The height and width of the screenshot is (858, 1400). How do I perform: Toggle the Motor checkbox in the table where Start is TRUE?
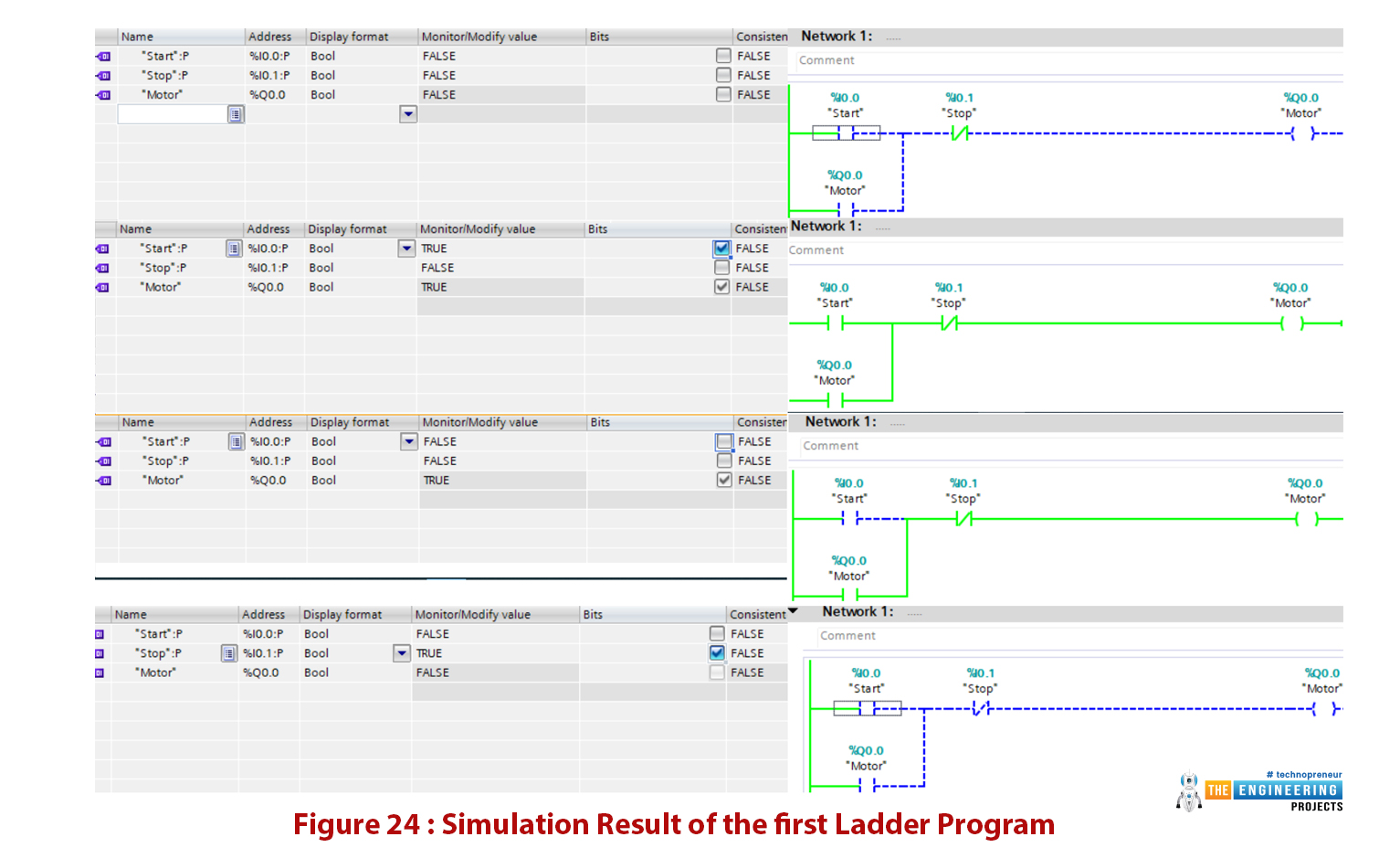pos(721,287)
